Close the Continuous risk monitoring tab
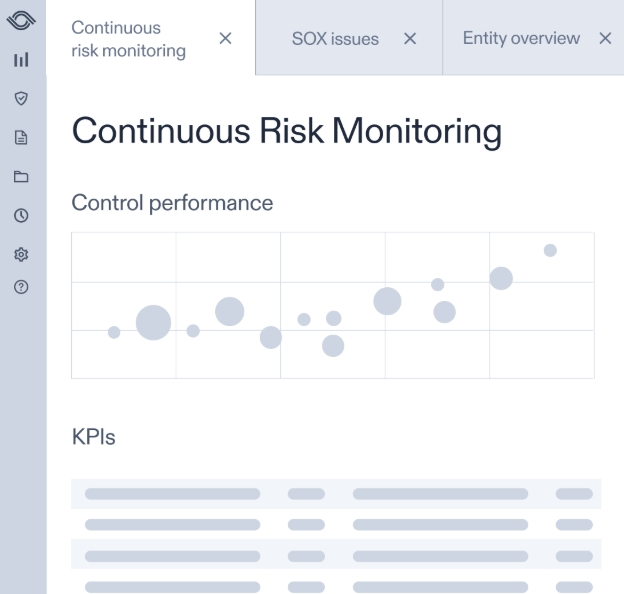 point(225,38)
